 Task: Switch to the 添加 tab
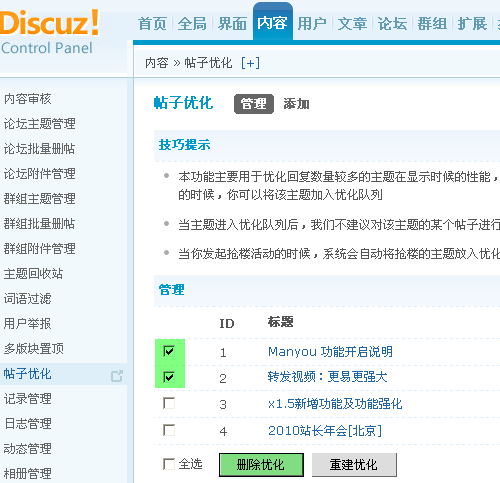coord(296,104)
